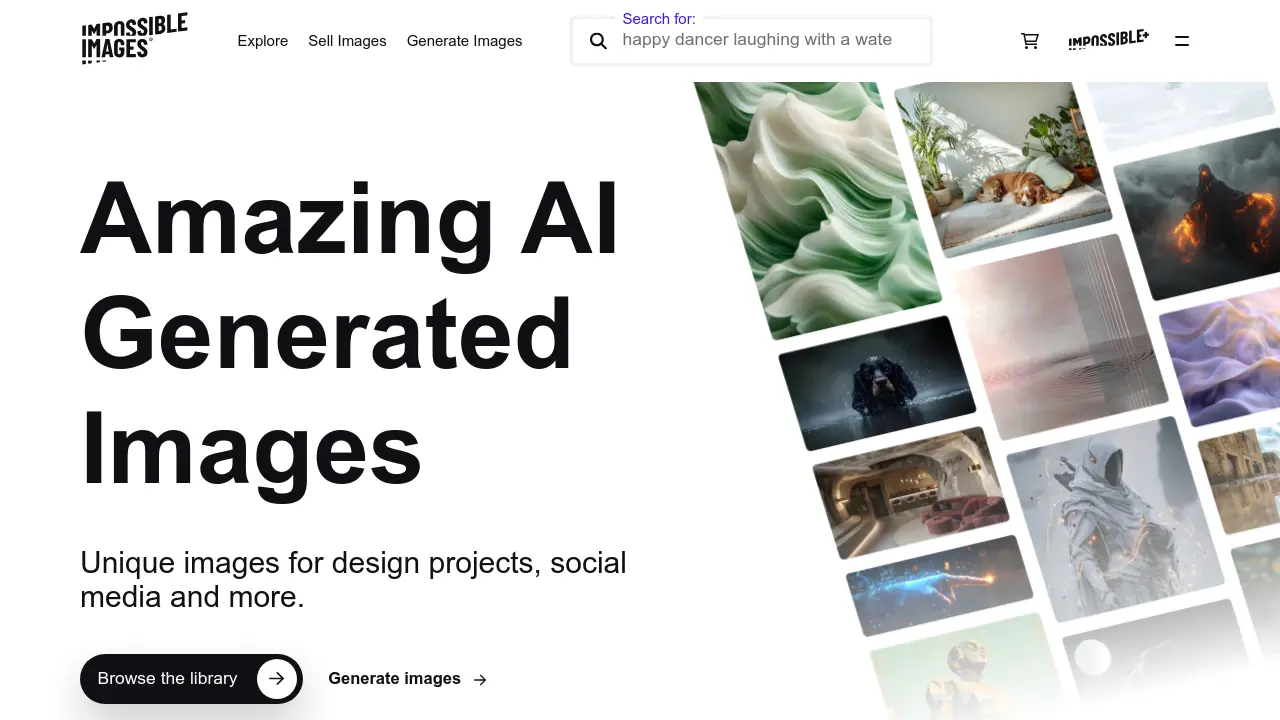This screenshot has width=1280, height=720.
Task: Follow the Generate images link
Action: coord(408,679)
